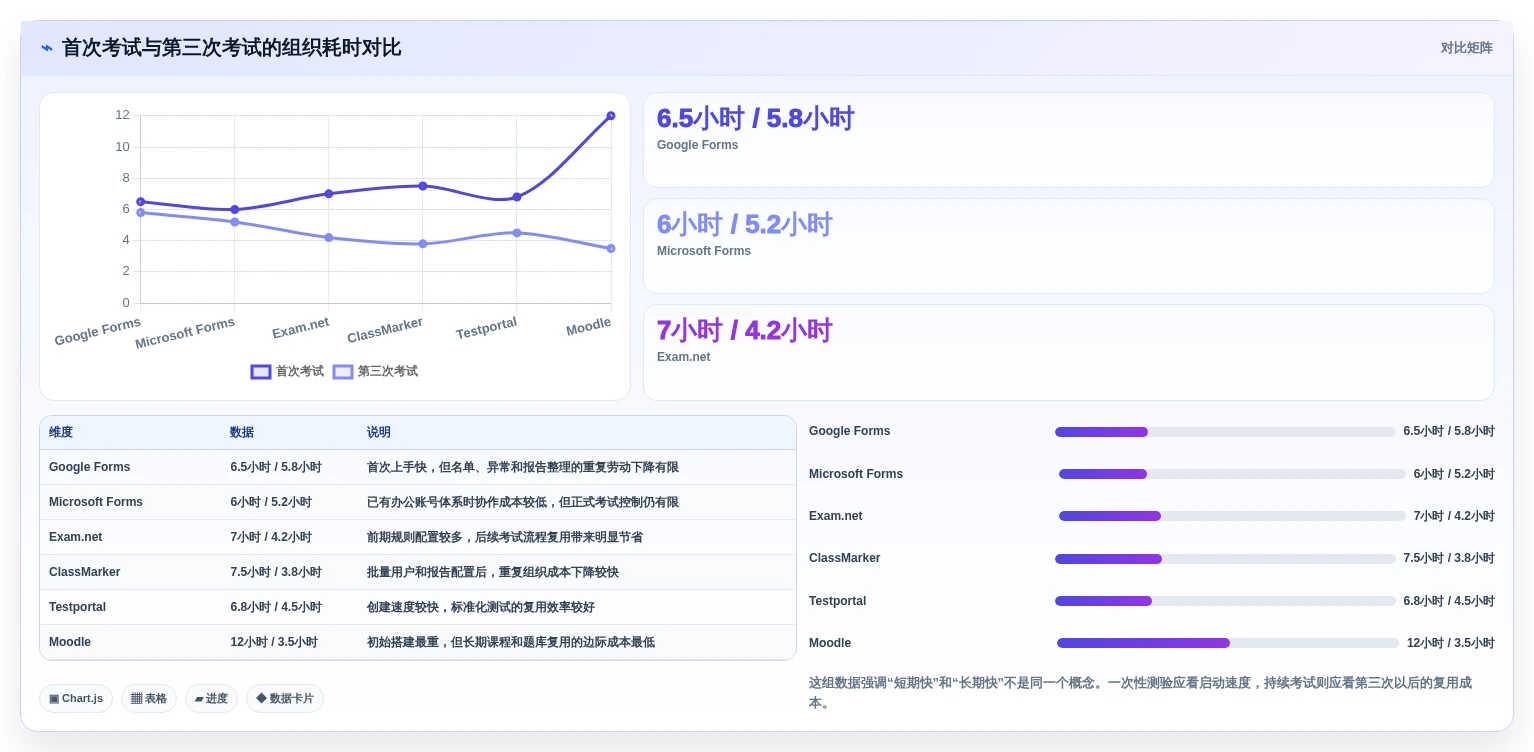
Task: Select the Microsoft Forms table row name
Action: [x=96, y=502]
